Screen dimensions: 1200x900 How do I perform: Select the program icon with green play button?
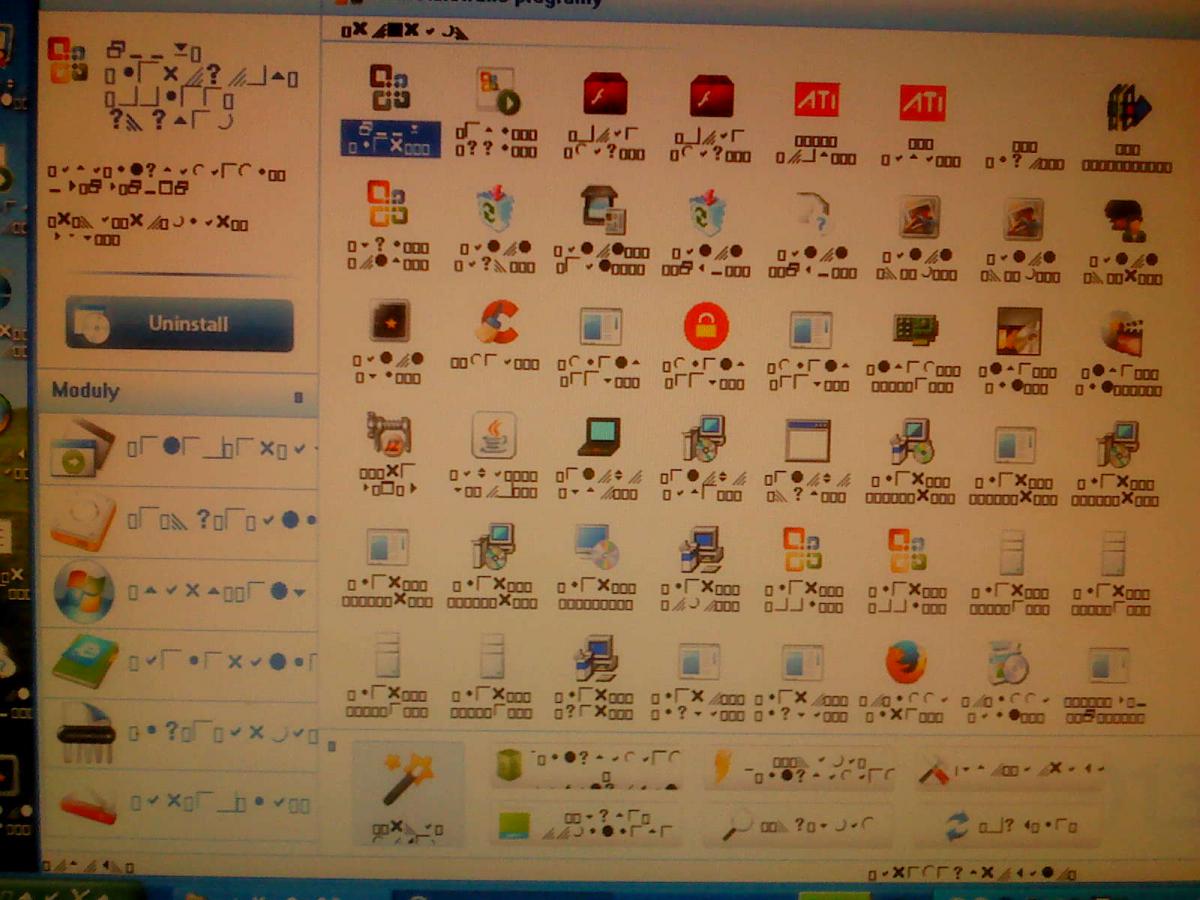pyautogui.click(x=496, y=91)
